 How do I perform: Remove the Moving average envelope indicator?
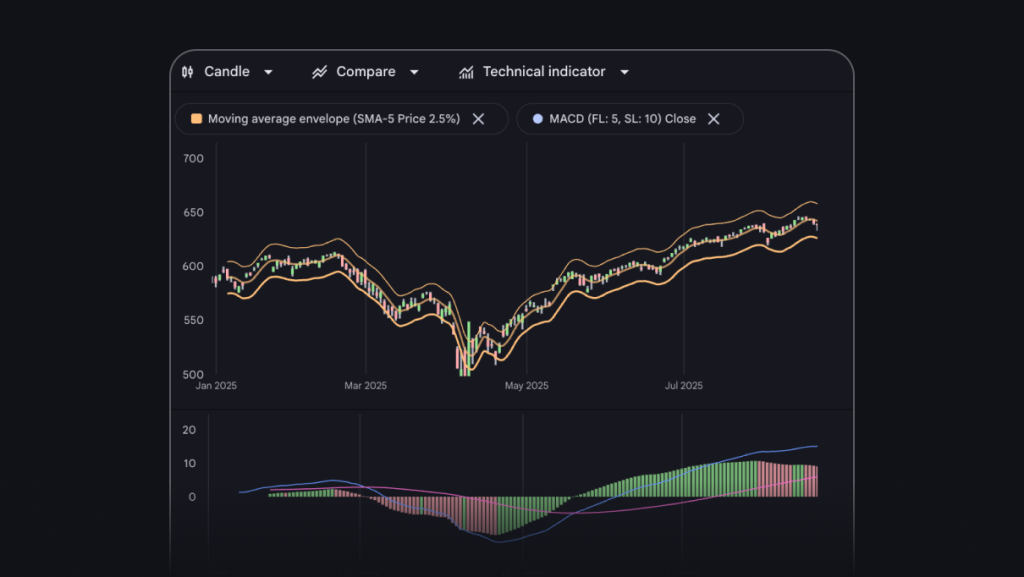coord(478,119)
